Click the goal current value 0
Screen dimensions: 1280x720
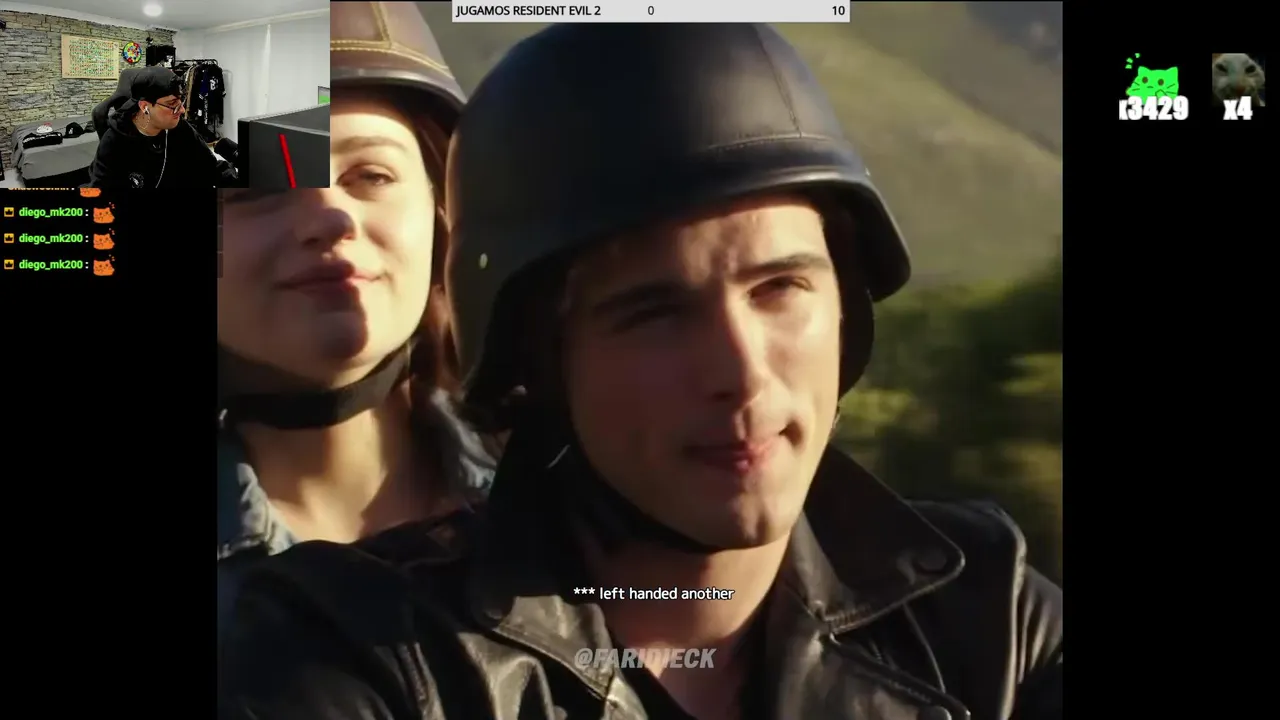650,11
